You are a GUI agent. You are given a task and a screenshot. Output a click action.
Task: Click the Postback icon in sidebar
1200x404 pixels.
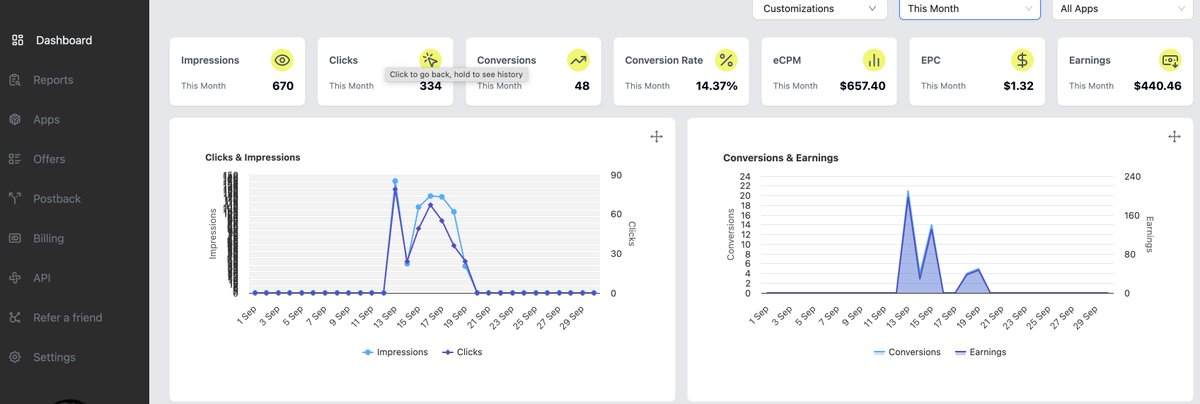(x=15, y=198)
